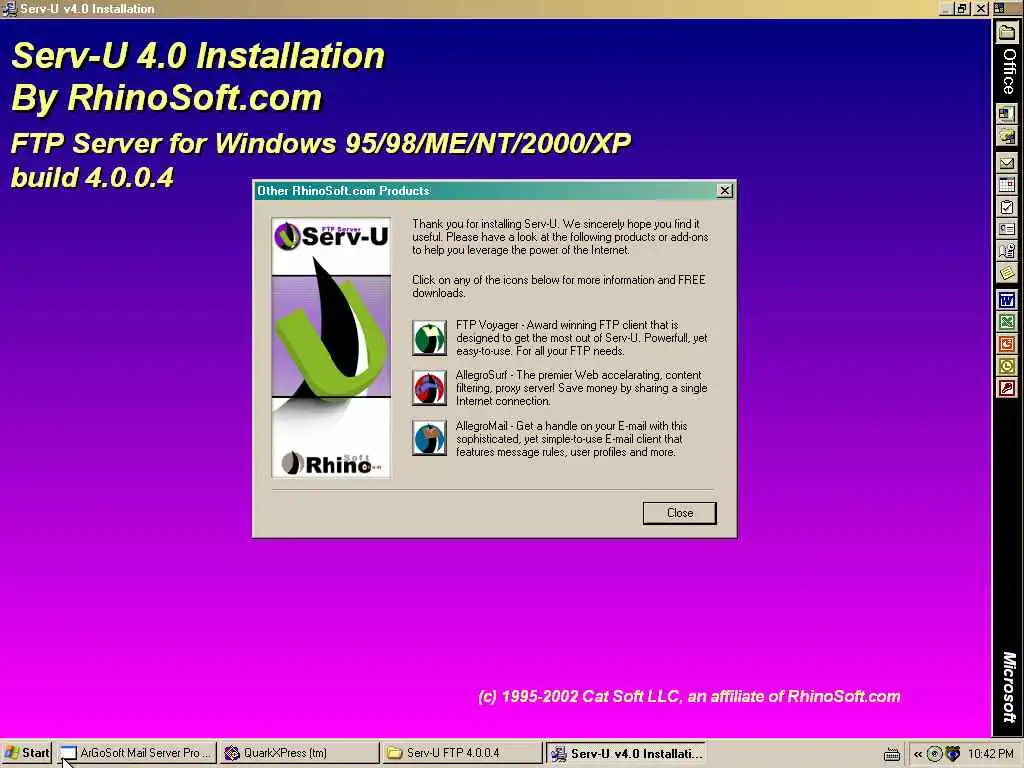Viewport: 1024px width, 768px height.
Task: Open the Windows Start menu
Action: click(27, 753)
